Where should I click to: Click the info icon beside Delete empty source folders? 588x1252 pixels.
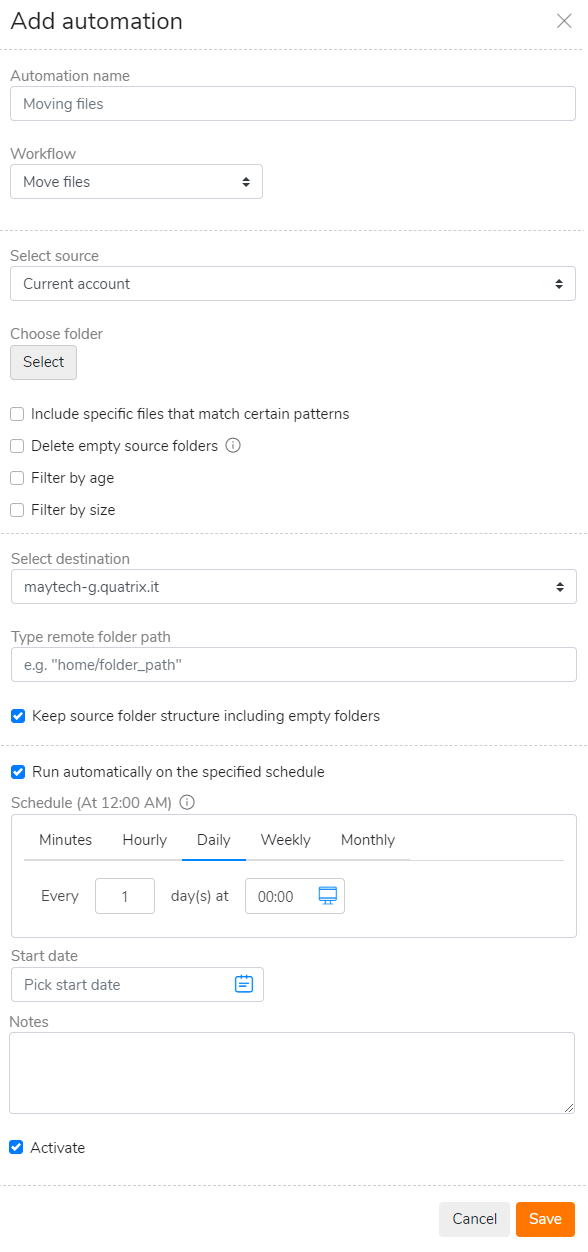pos(233,446)
